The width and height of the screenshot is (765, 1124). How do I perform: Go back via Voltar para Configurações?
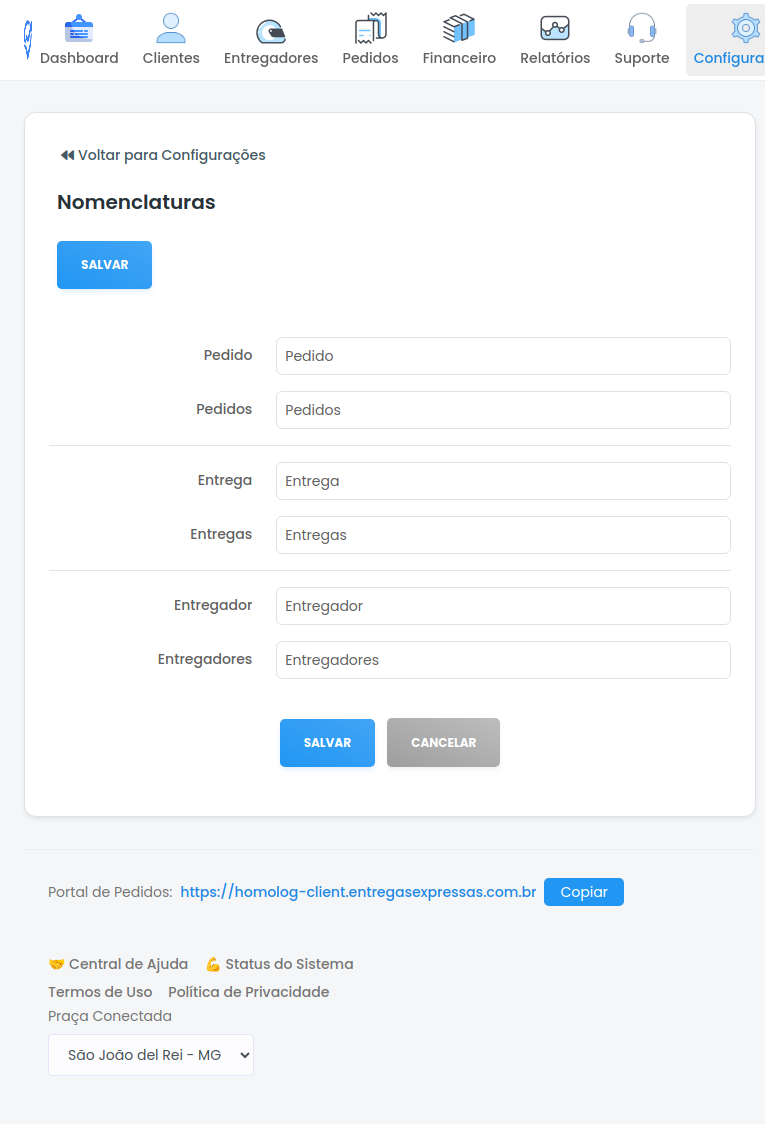coord(163,155)
